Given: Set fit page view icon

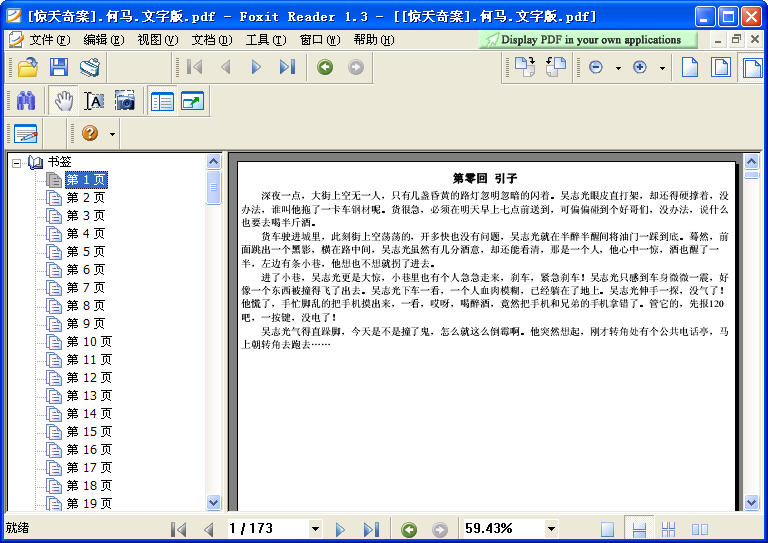Looking at the screenshot, I should [x=720, y=67].
